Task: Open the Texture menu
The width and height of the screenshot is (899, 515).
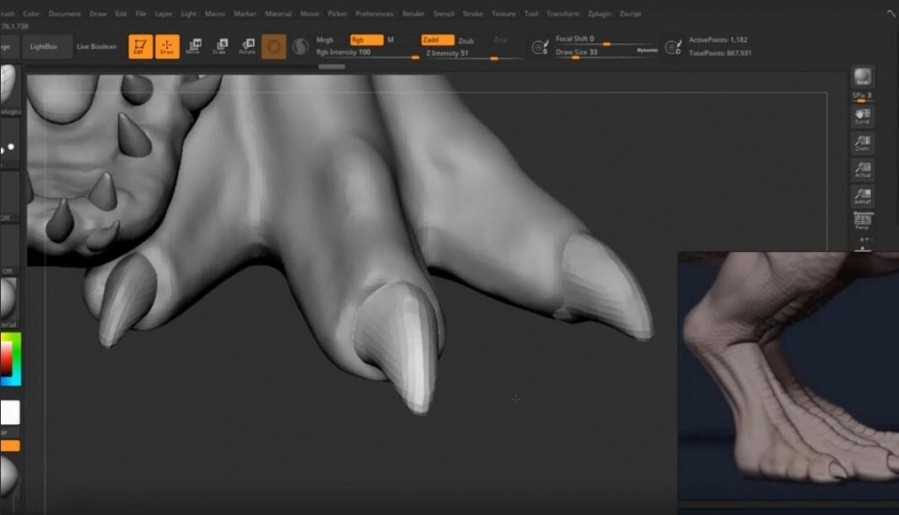Action: 503,13
